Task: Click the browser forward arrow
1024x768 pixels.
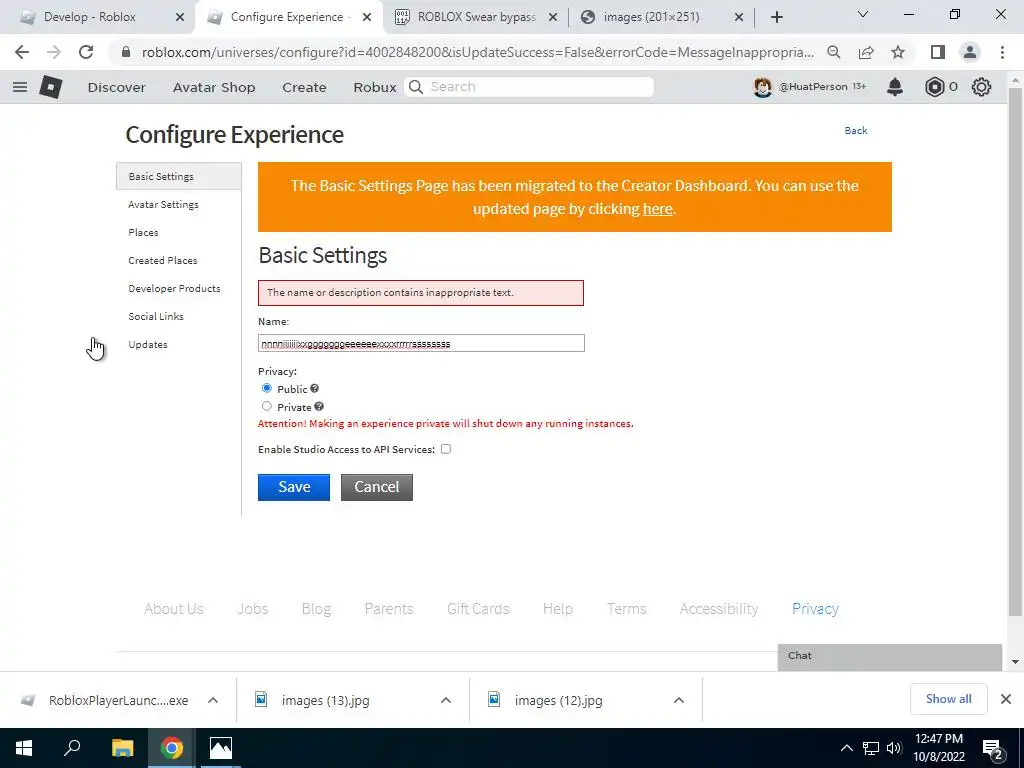Action: coord(54,52)
